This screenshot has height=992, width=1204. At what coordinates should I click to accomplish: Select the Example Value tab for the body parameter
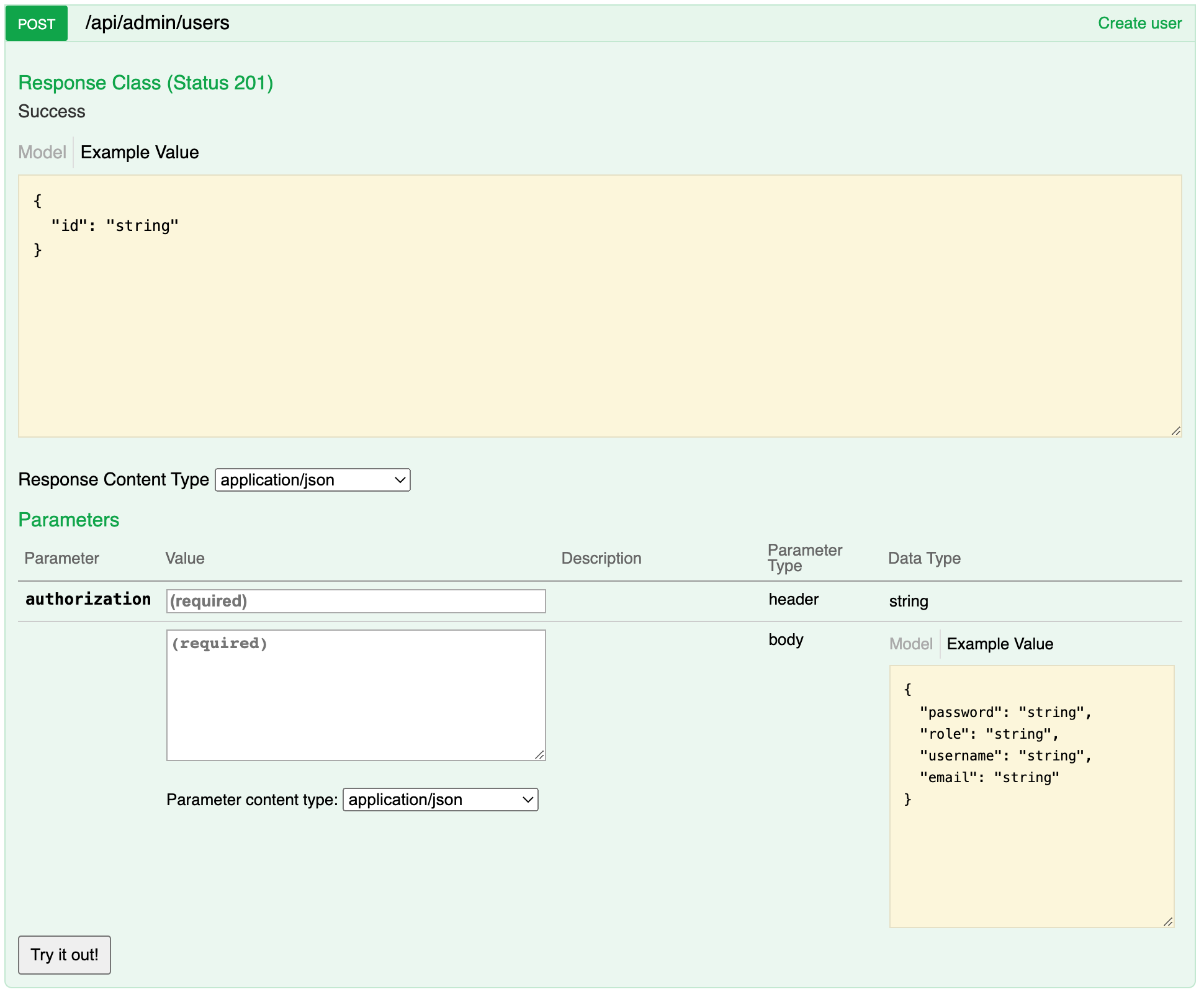coord(999,644)
